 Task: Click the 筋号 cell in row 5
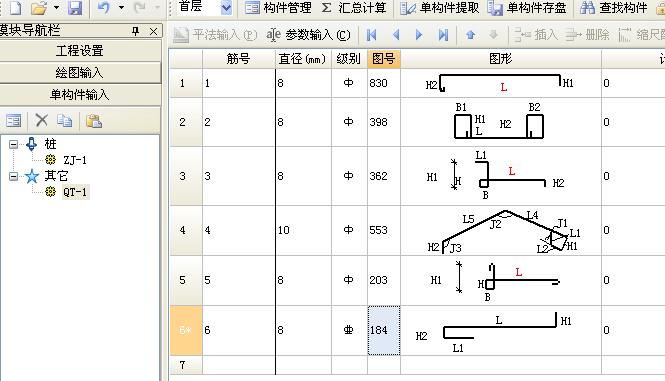tap(239, 280)
